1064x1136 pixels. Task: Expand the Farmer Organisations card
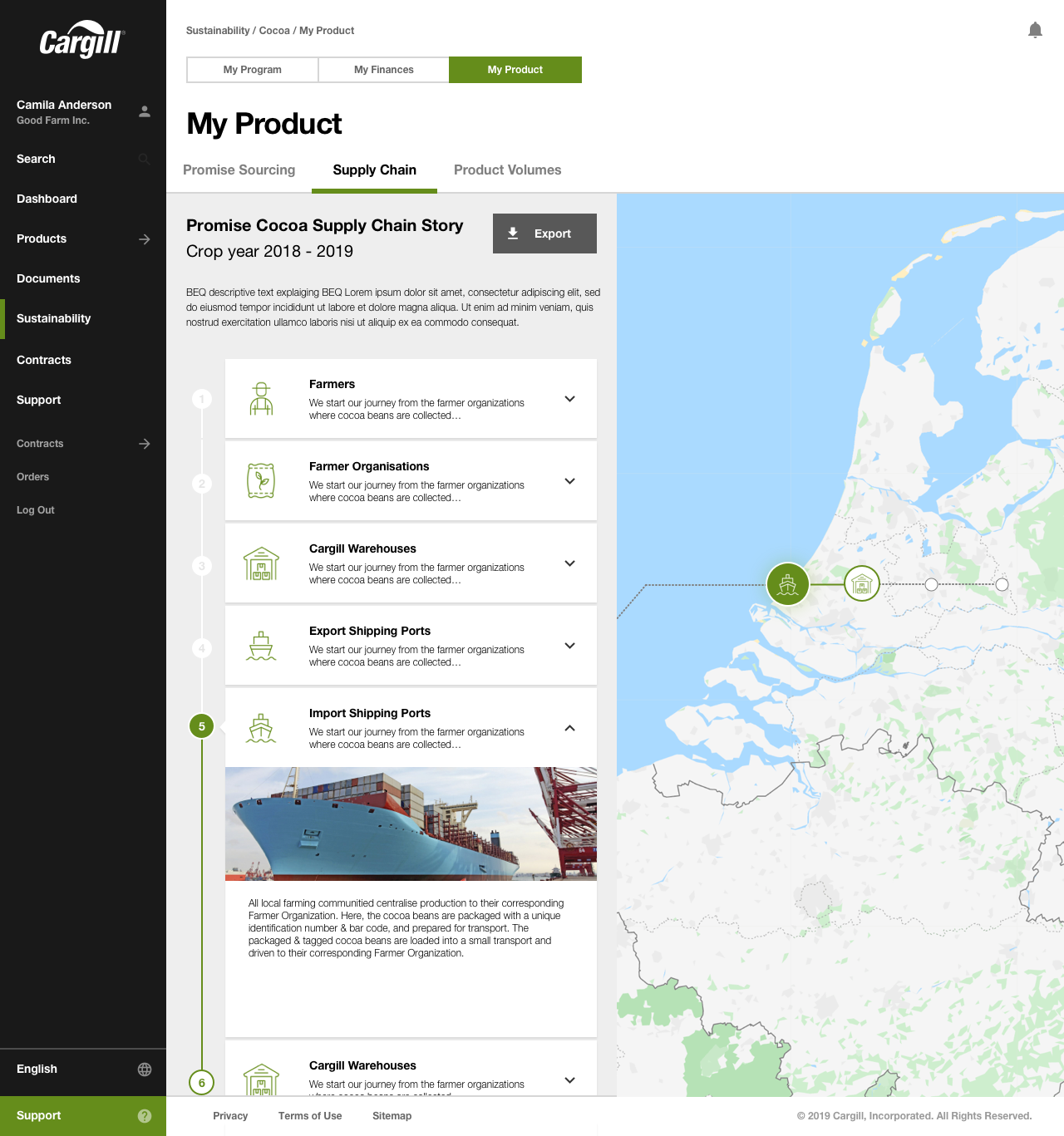click(570, 481)
